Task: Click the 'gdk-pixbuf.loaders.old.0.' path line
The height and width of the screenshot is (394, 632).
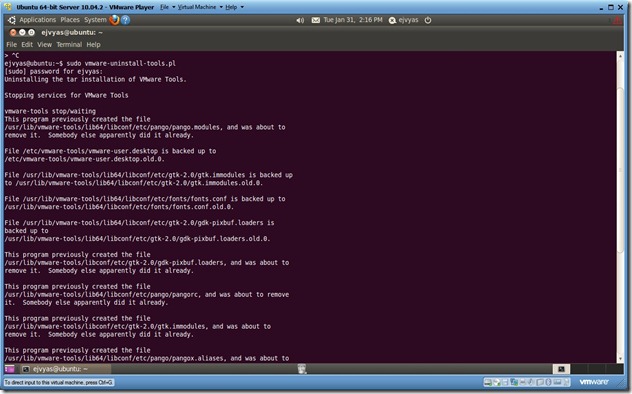Action: (137, 238)
